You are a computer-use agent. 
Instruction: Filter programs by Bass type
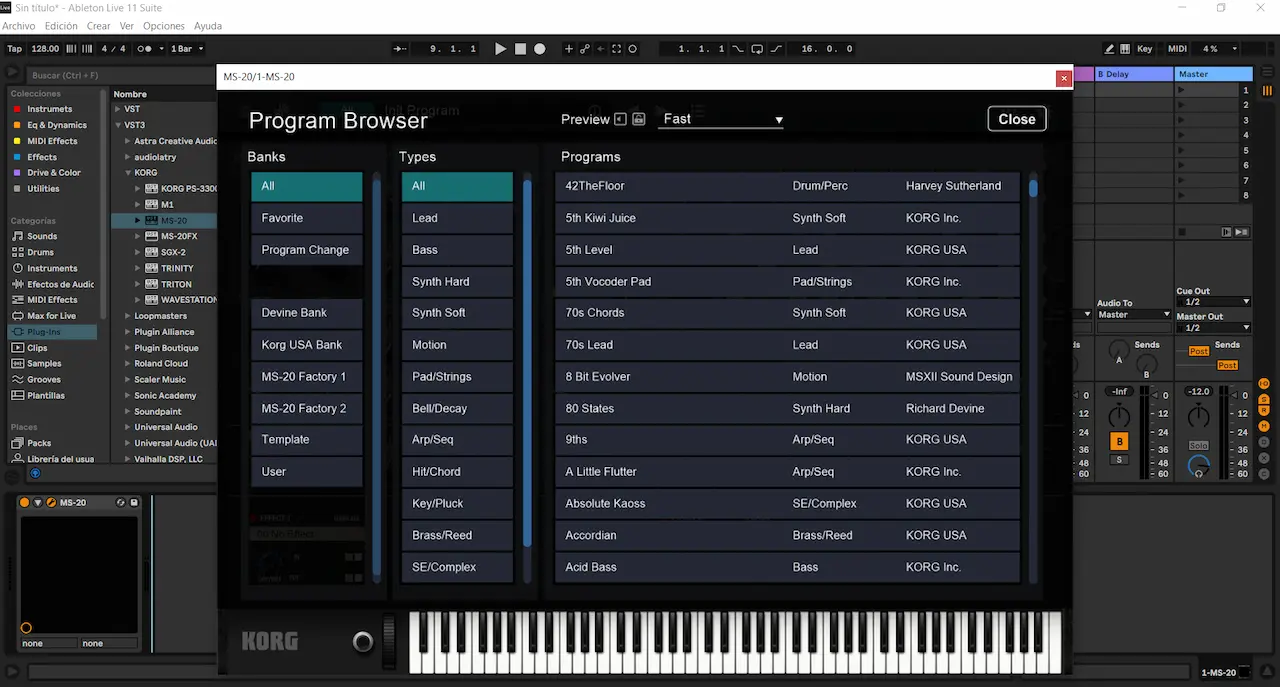click(457, 250)
